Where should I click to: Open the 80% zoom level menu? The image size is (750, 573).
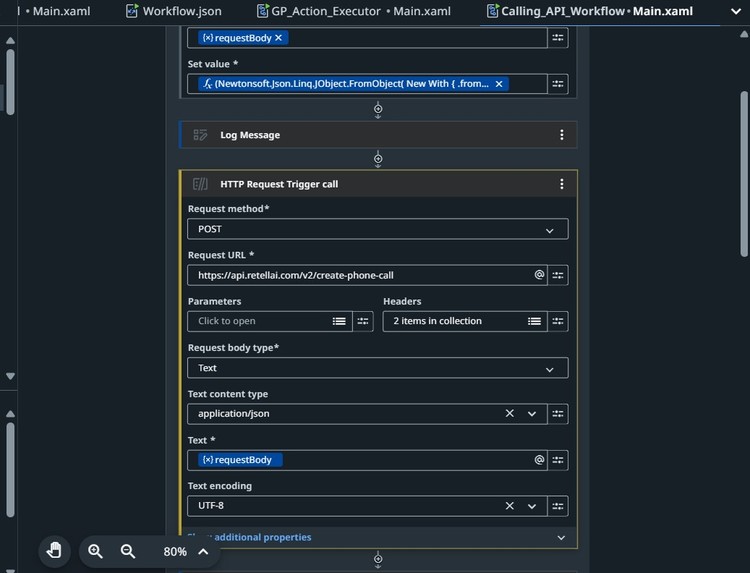click(x=186, y=551)
